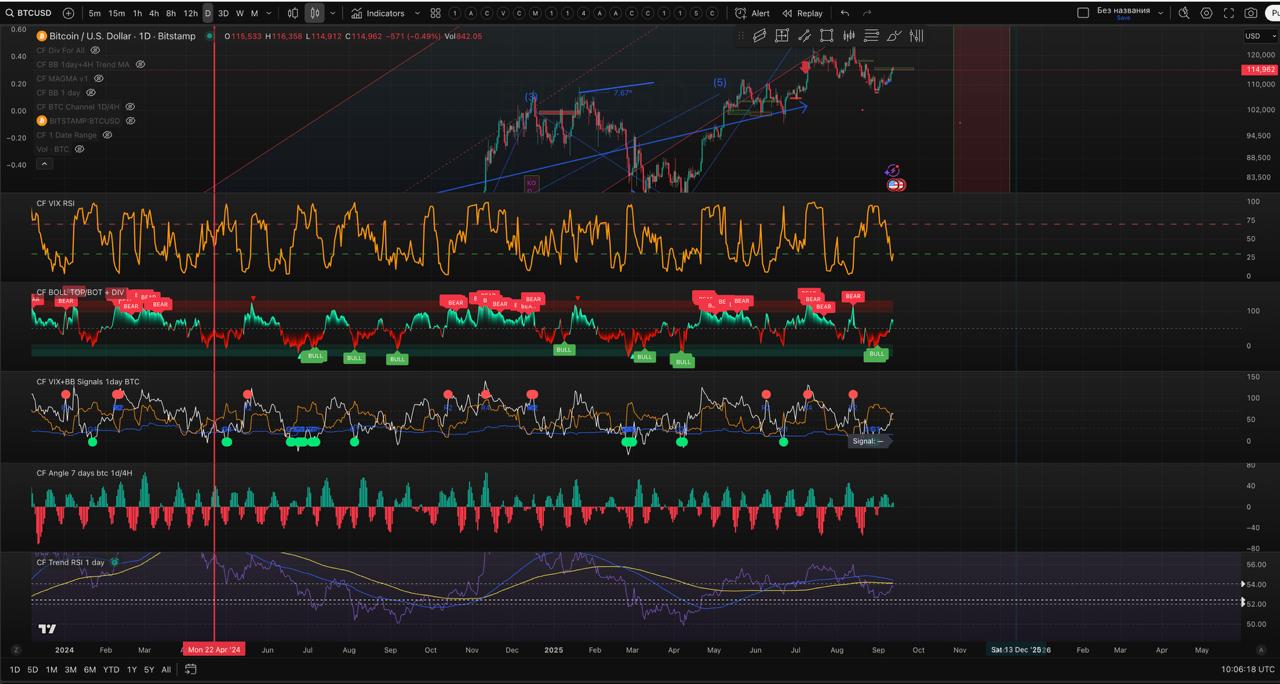Open the indicator templates grid icon
This screenshot has height=684, width=1280.
coord(436,13)
